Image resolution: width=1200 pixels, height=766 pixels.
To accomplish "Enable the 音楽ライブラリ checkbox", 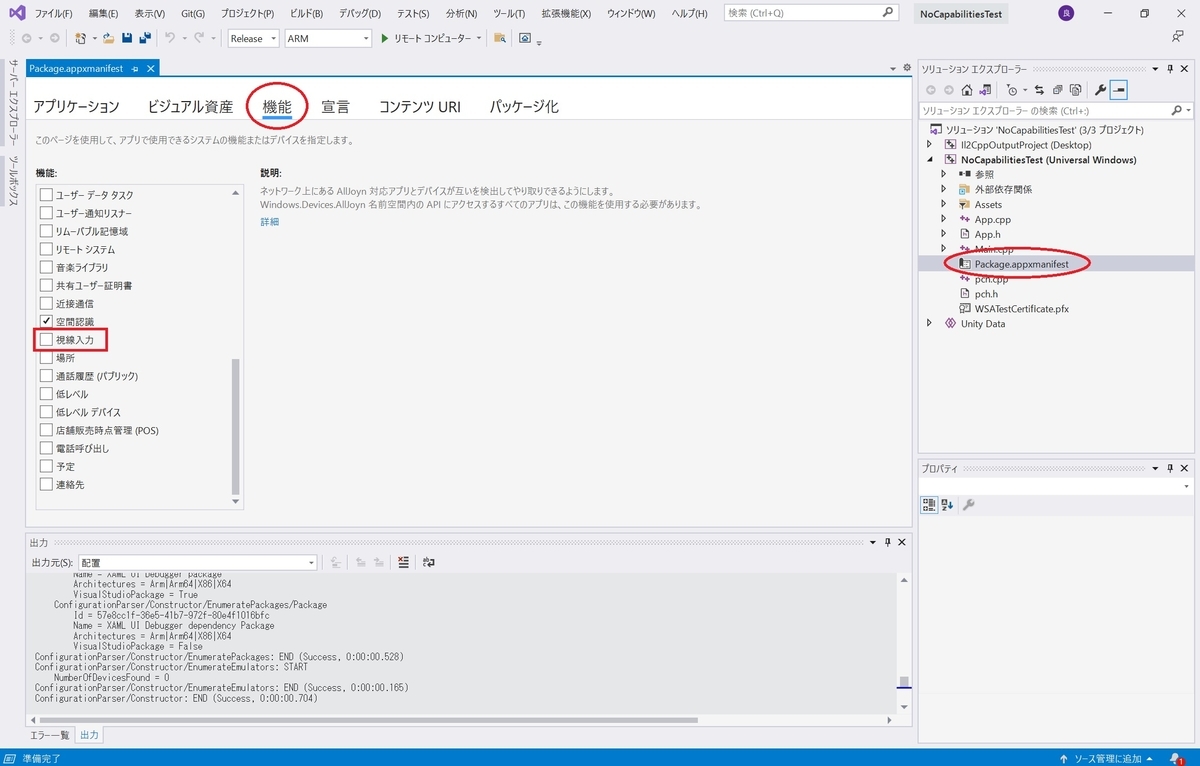I will point(46,267).
